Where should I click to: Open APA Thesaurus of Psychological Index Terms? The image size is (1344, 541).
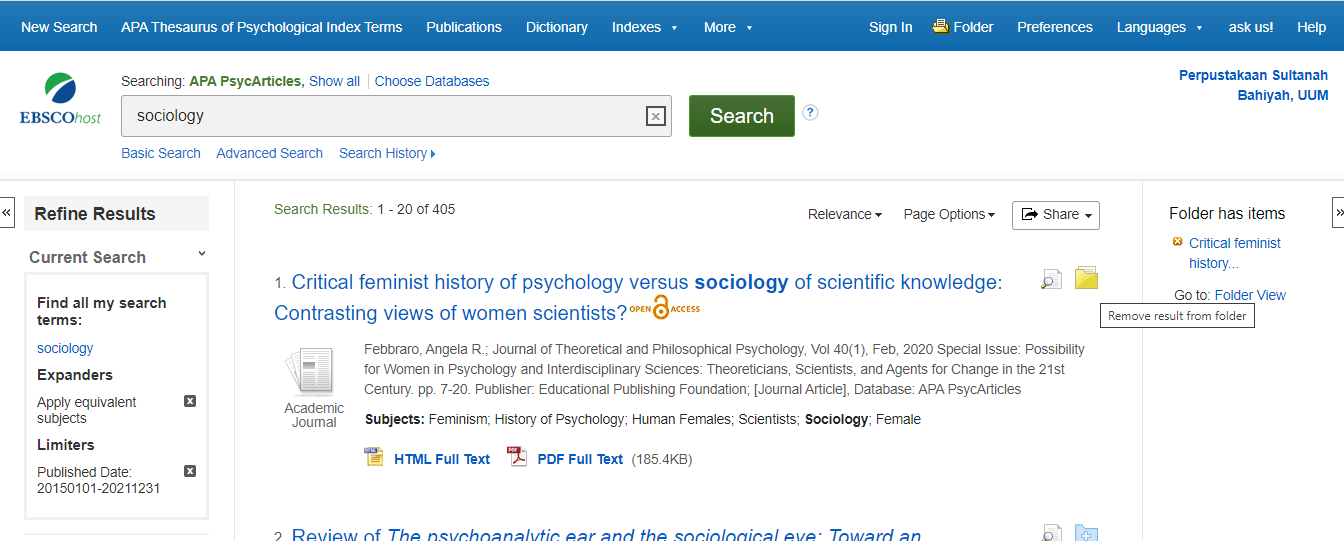pyautogui.click(x=262, y=27)
